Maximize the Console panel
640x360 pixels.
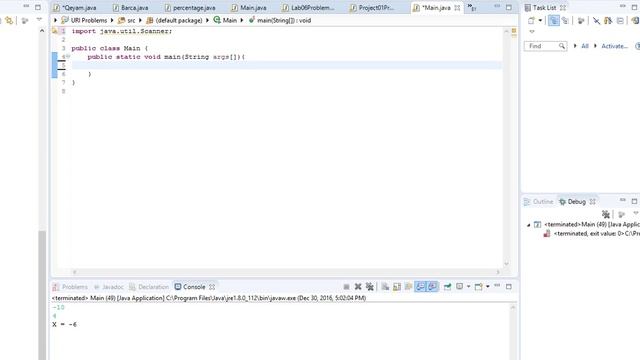(x=509, y=287)
